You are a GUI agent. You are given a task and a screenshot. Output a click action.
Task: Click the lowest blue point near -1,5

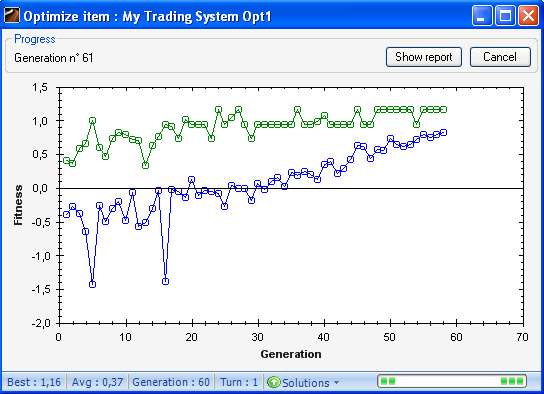pos(92,284)
